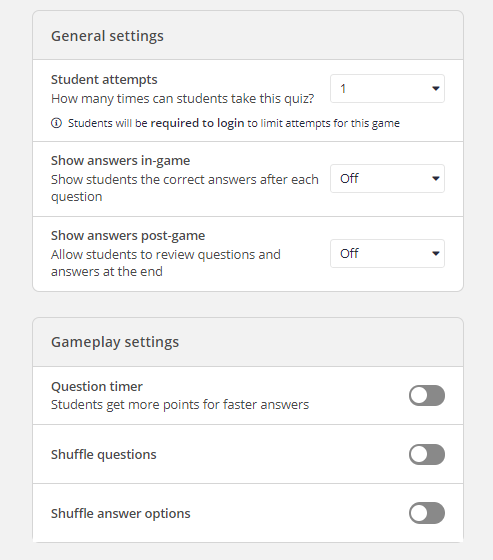This screenshot has height=560, width=493.
Task: Toggle Shuffle answer options on
Action: point(427,513)
